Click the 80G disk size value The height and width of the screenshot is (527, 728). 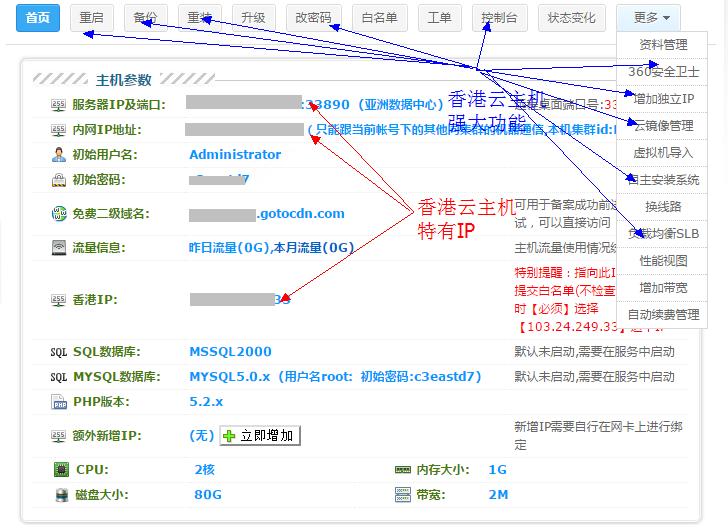click(x=208, y=495)
